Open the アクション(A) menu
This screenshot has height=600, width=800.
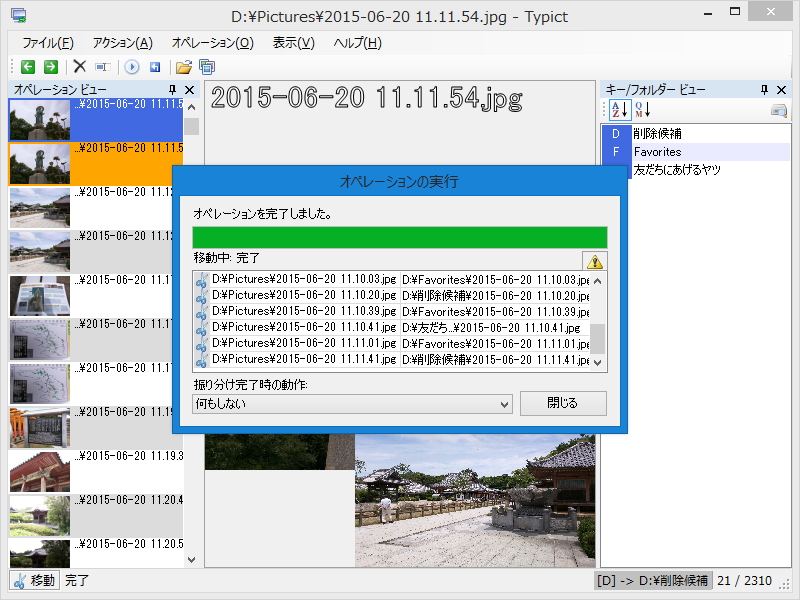point(122,43)
